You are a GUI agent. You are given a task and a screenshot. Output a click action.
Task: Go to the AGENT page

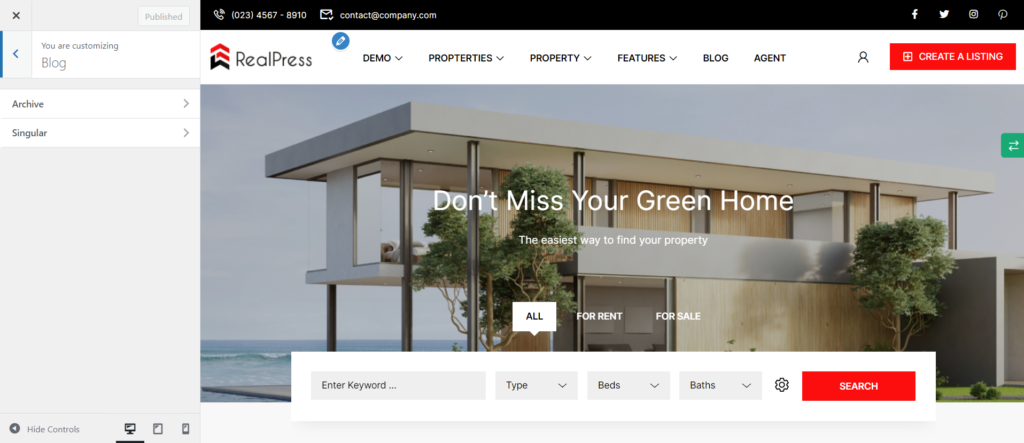[770, 58]
